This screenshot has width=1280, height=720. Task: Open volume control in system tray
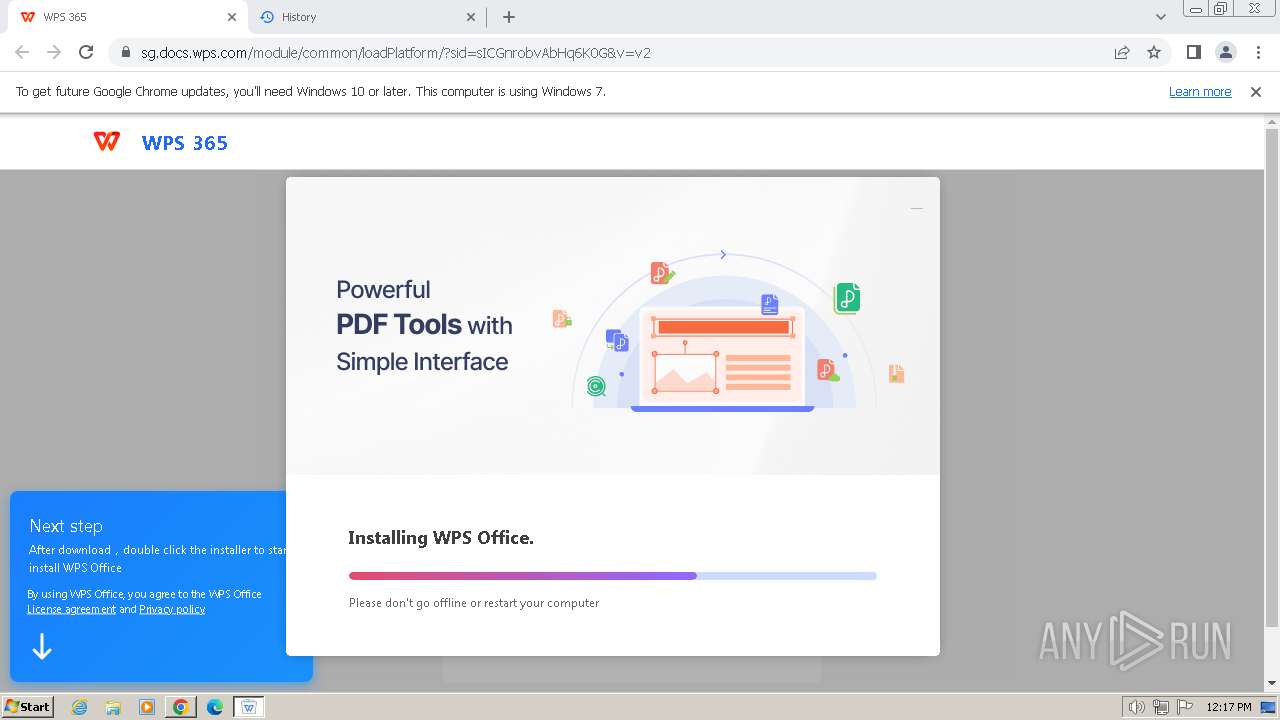[x=1137, y=707]
